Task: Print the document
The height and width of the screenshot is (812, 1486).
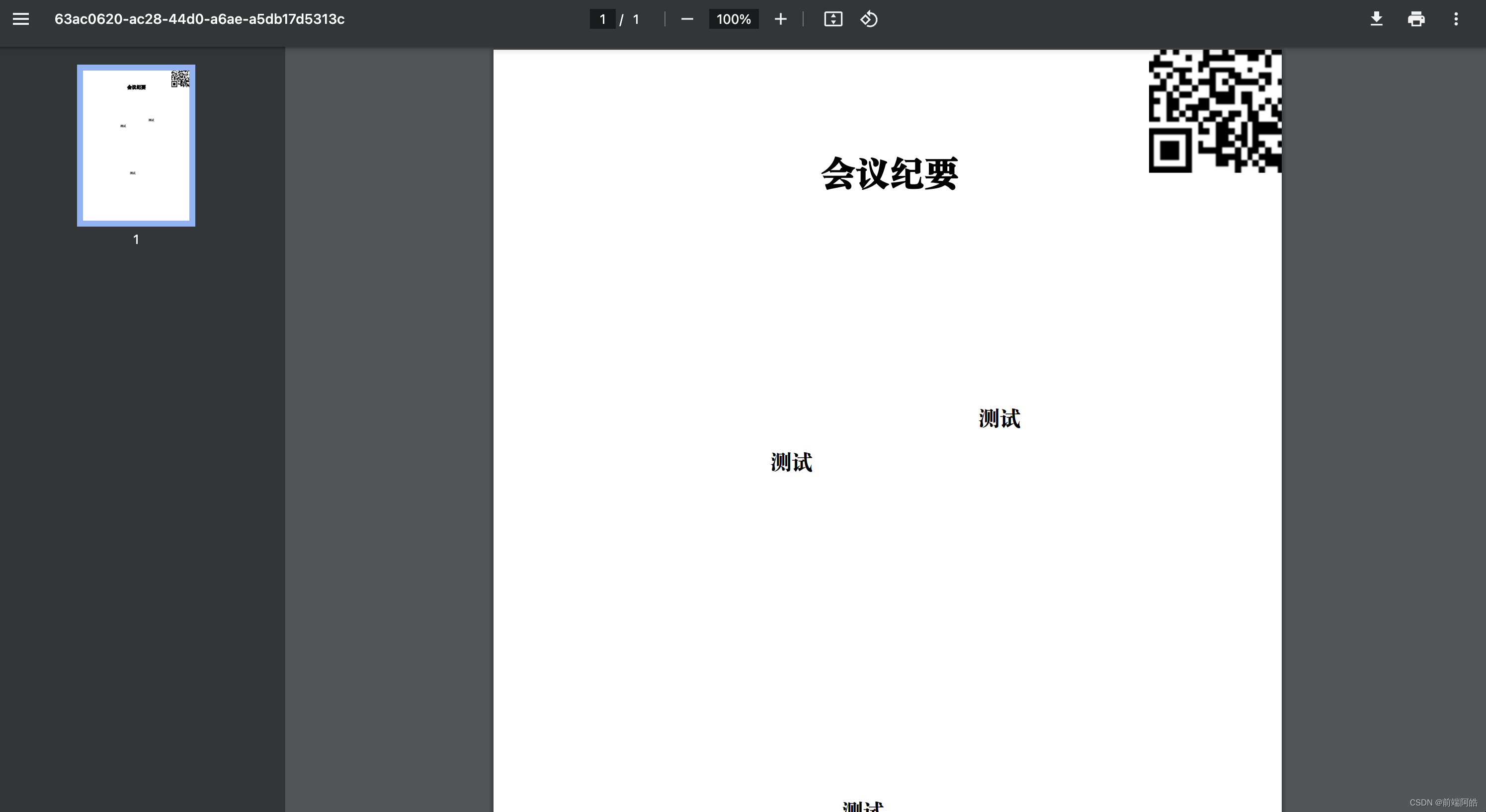Action: 1416,19
